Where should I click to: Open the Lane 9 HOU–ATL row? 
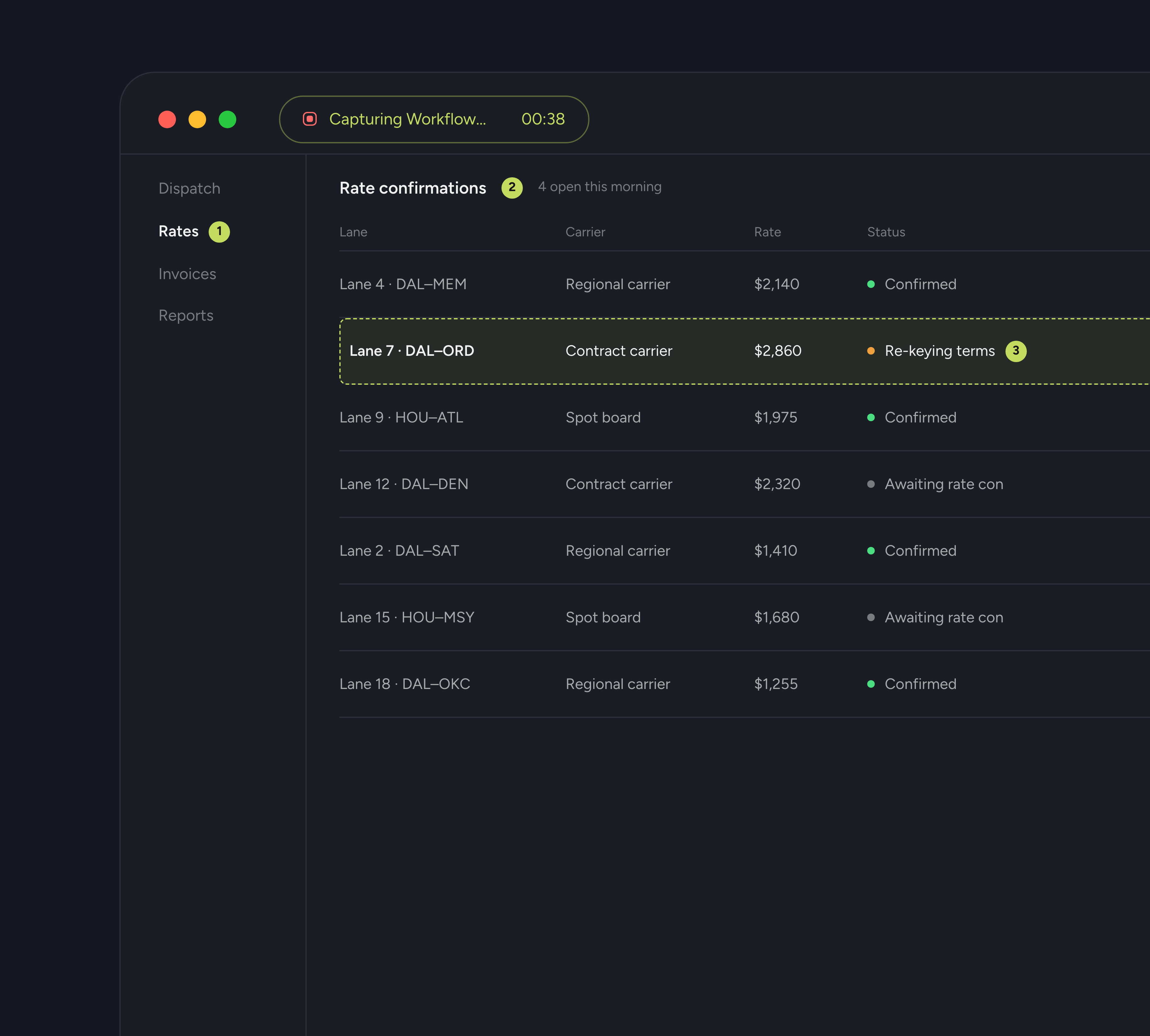[745, 418]
